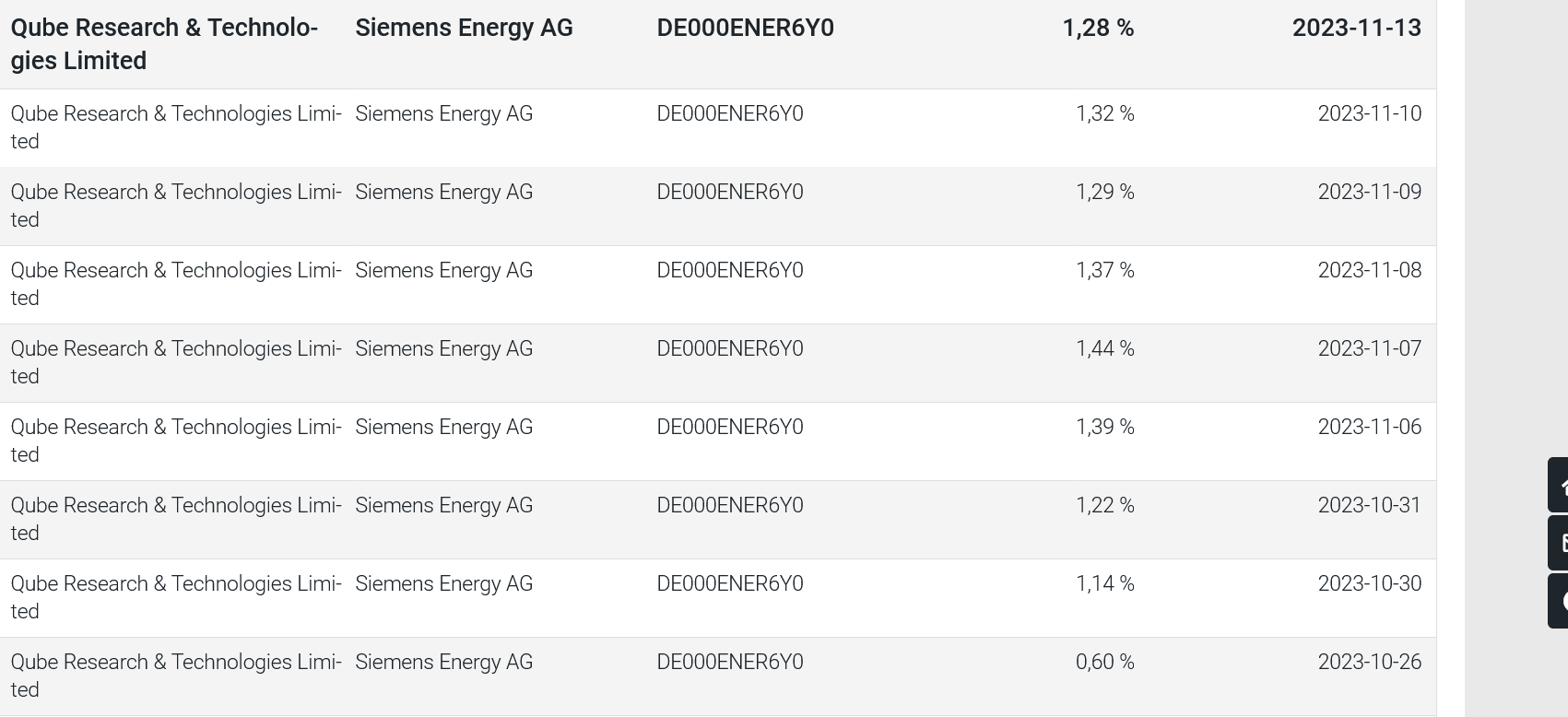Click the date 2023-11-09
The image size is (1568, 717).
1369,193
